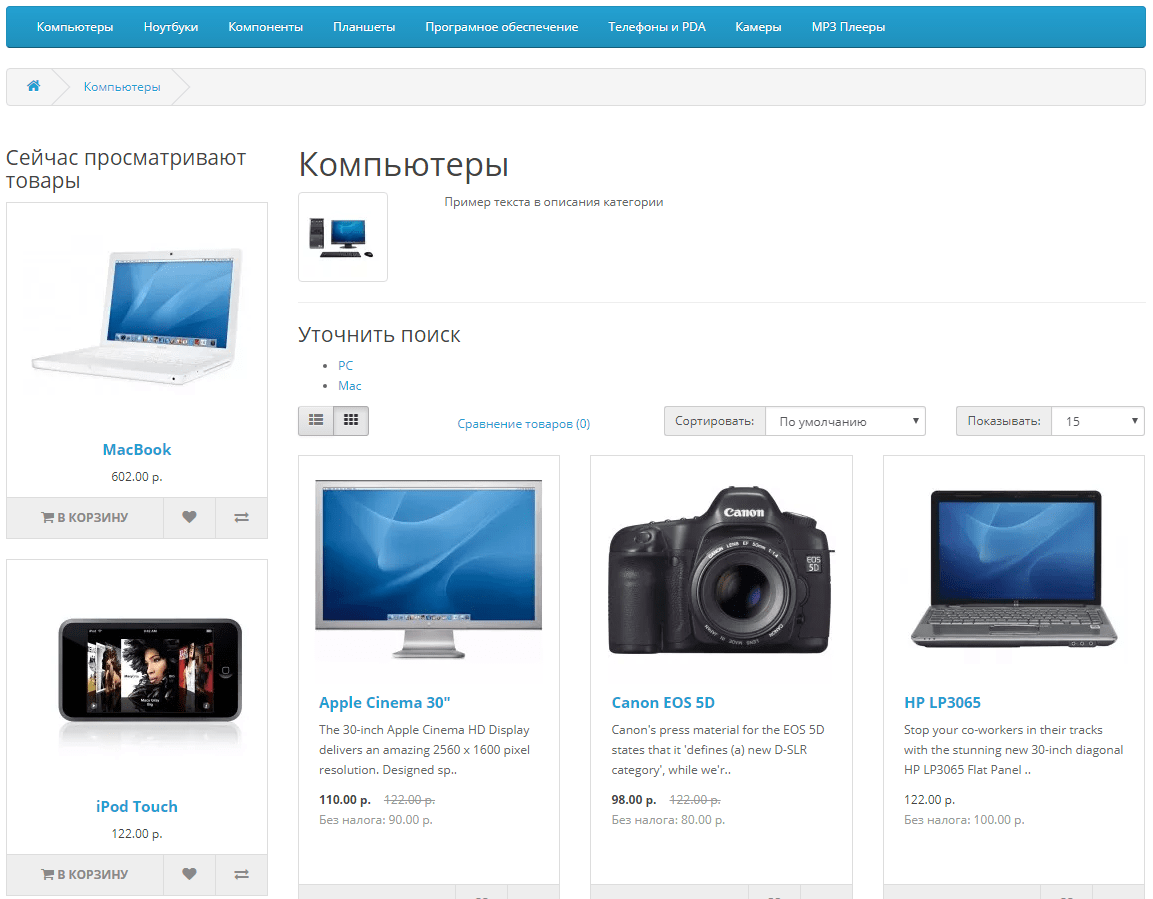Image resolution: width=1153 pixels, height=899 pixels.
Task: Open the Ноутбуки menu item
Action: [171, 27]
